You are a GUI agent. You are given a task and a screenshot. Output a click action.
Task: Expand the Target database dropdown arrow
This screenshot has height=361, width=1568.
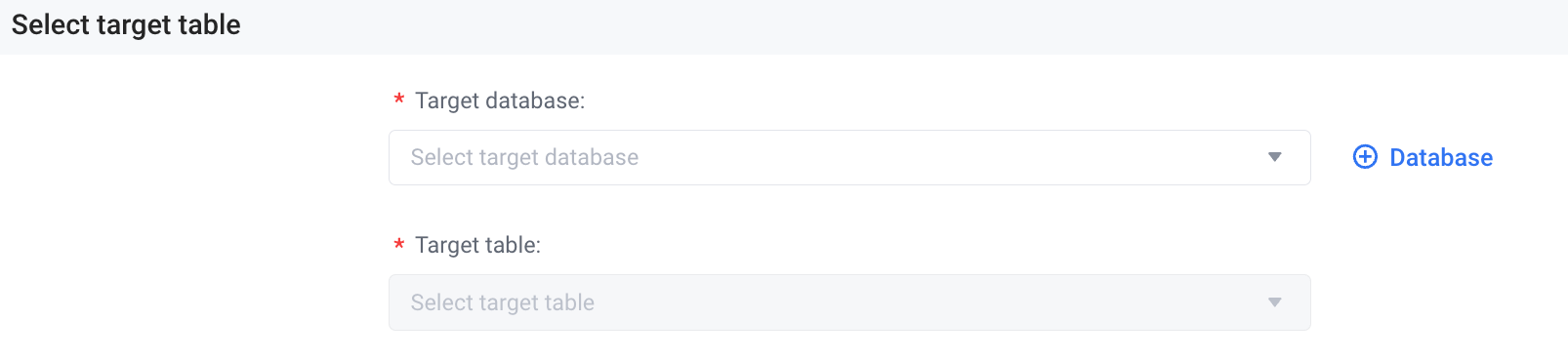click(x=1274, y=157)
